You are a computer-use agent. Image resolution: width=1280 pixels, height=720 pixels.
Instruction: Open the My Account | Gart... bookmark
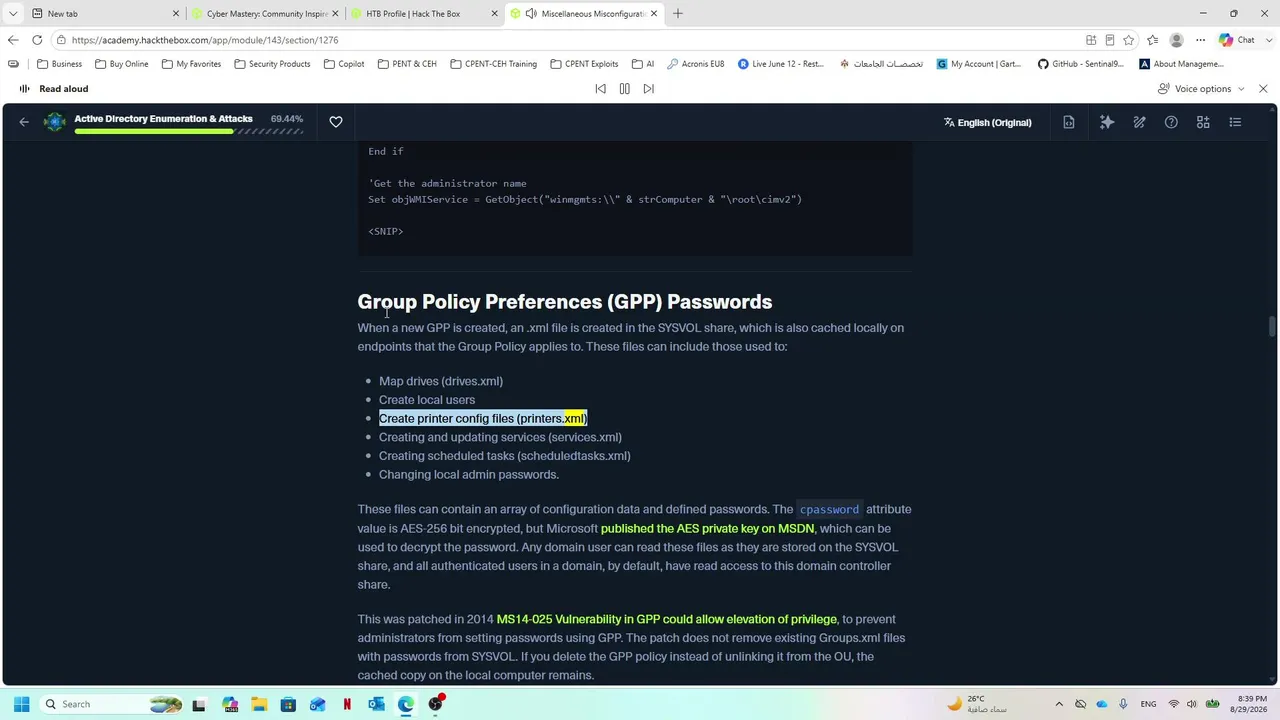(x=979, y=64)
